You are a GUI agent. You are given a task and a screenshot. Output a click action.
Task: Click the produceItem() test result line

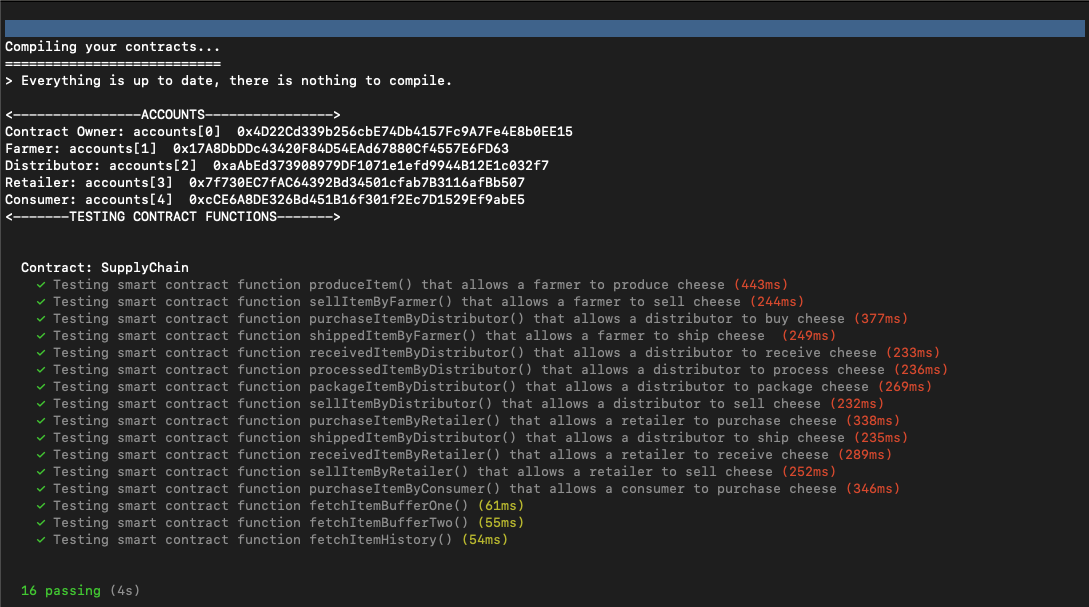(x=413, y=285)
